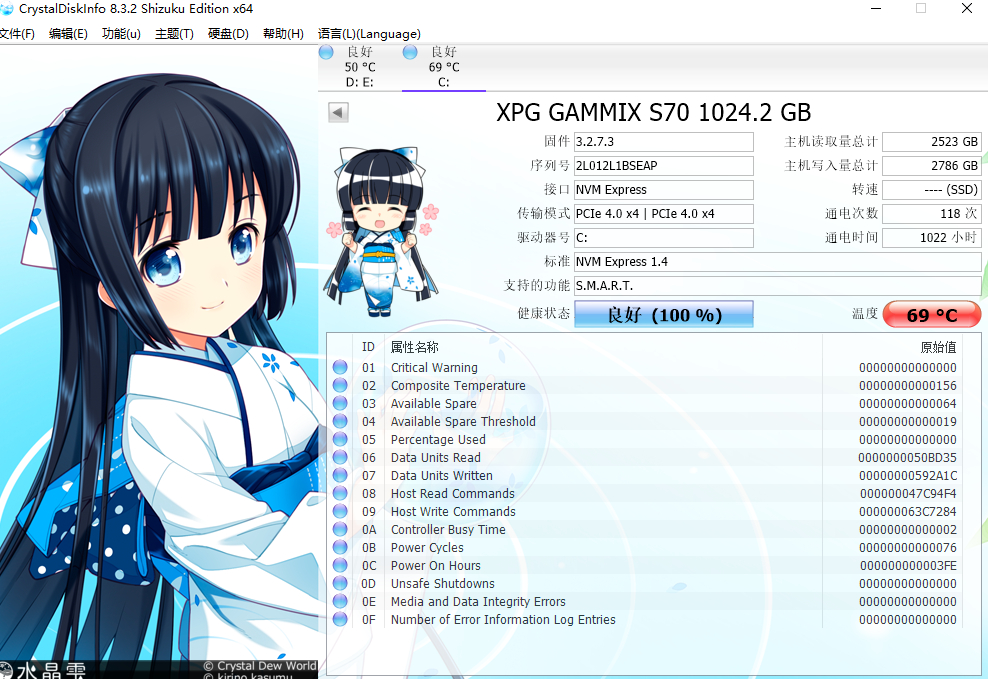This screenshot has width=988, height=679.
Task: Open the 主题(T) menu
Action: (x=174, y=34)
